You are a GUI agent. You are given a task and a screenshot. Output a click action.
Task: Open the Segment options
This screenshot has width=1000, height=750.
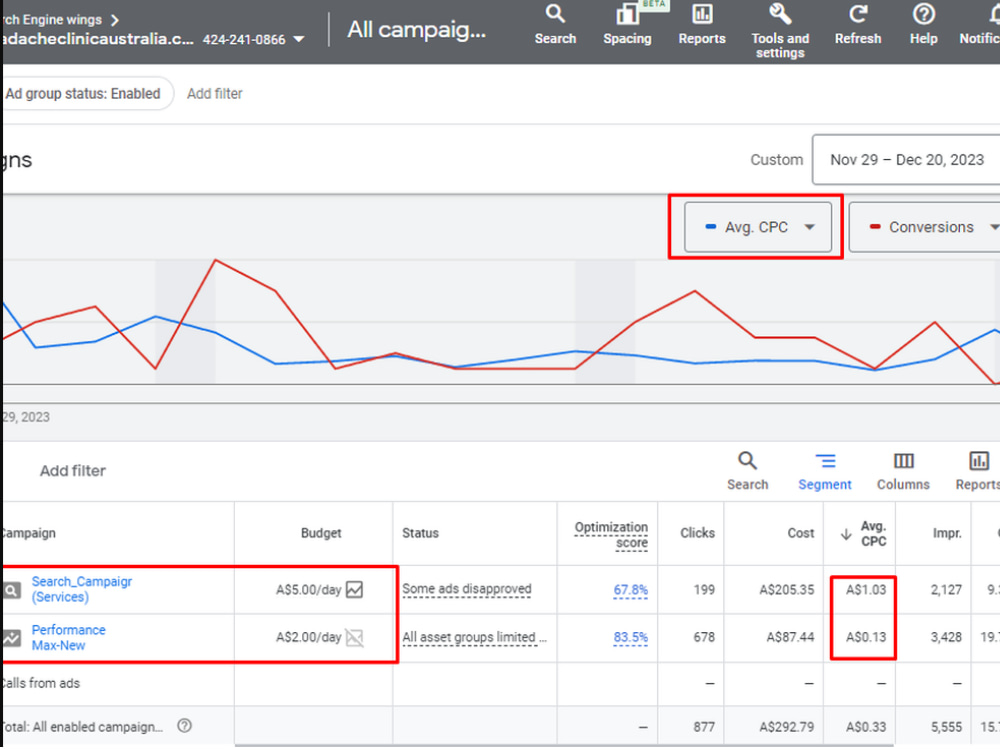click(825, 471)
